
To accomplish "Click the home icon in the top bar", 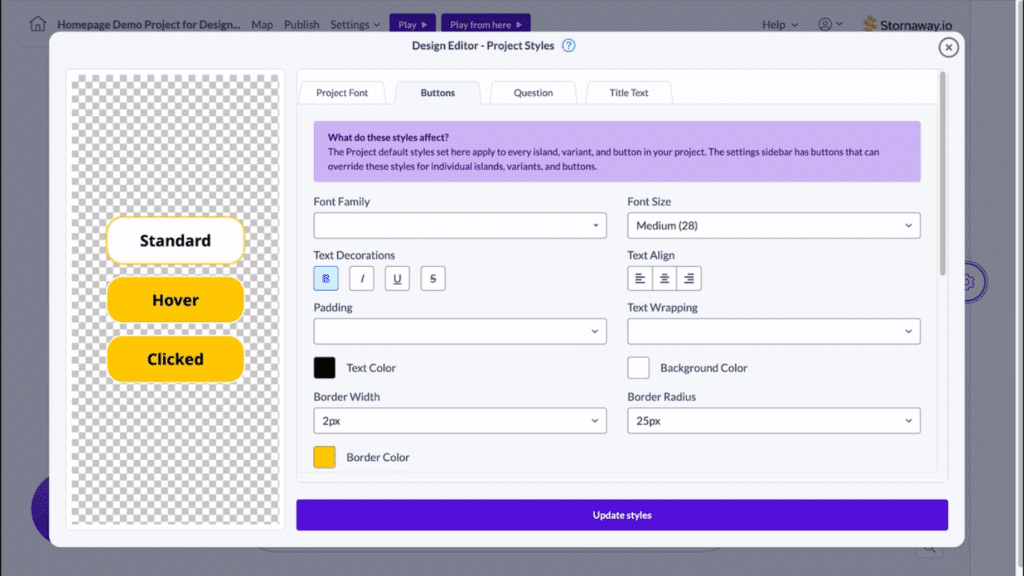I will (x=35, y=22).
